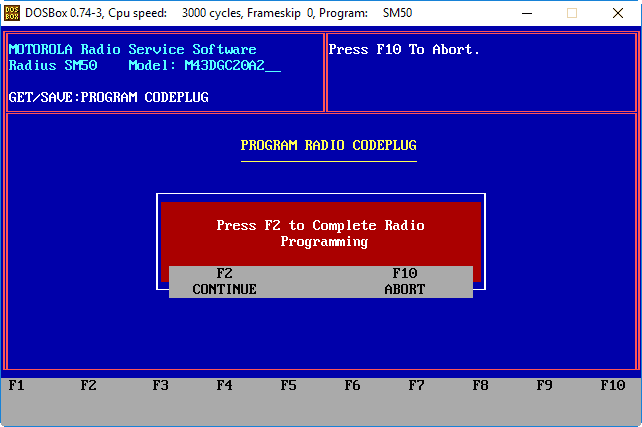The image size is (642, 427).
Task: Select F10 in the bottom key bar
Action: 612,385
